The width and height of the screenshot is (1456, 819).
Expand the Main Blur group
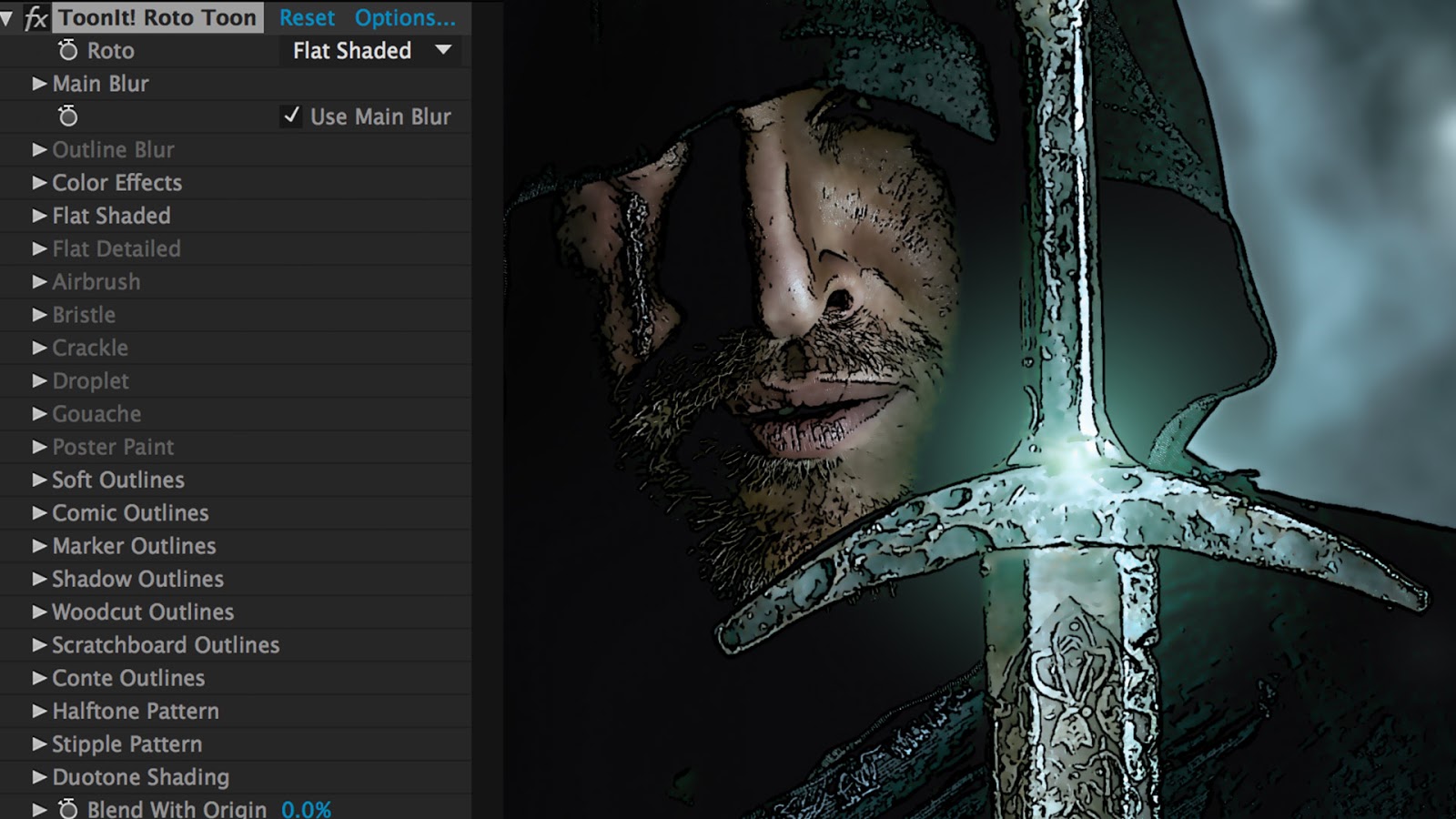click(x=38, y=83)
